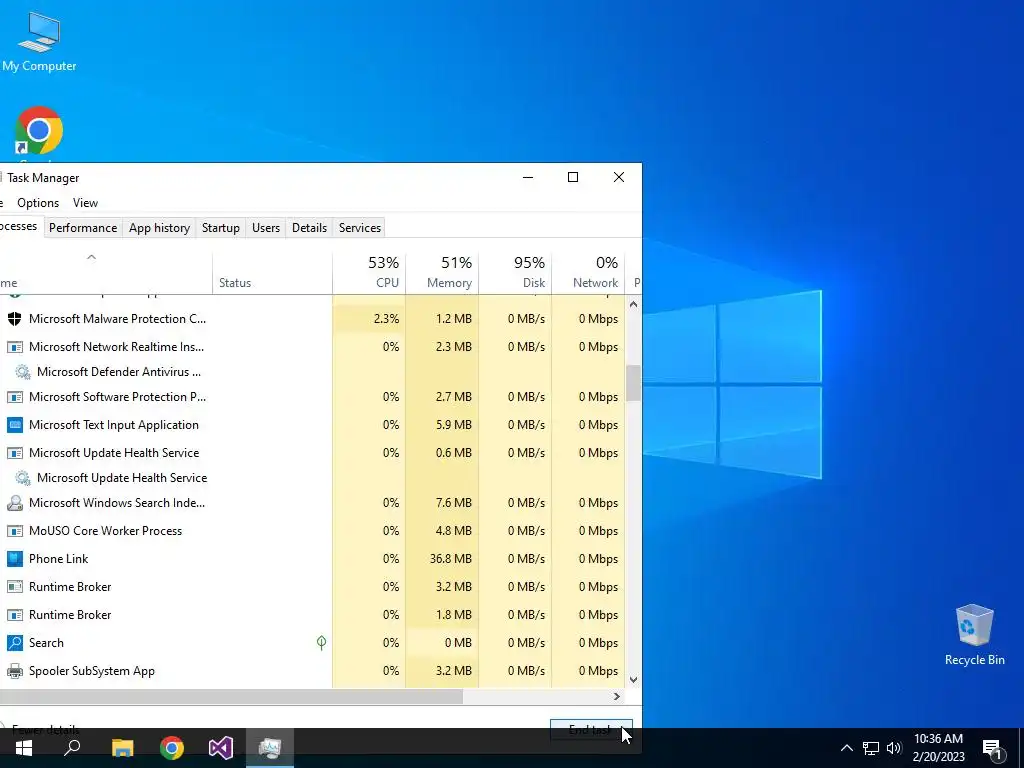The image size is (1024, 768).
Task: Click the Search process magnifier icon
Action: 14,643
